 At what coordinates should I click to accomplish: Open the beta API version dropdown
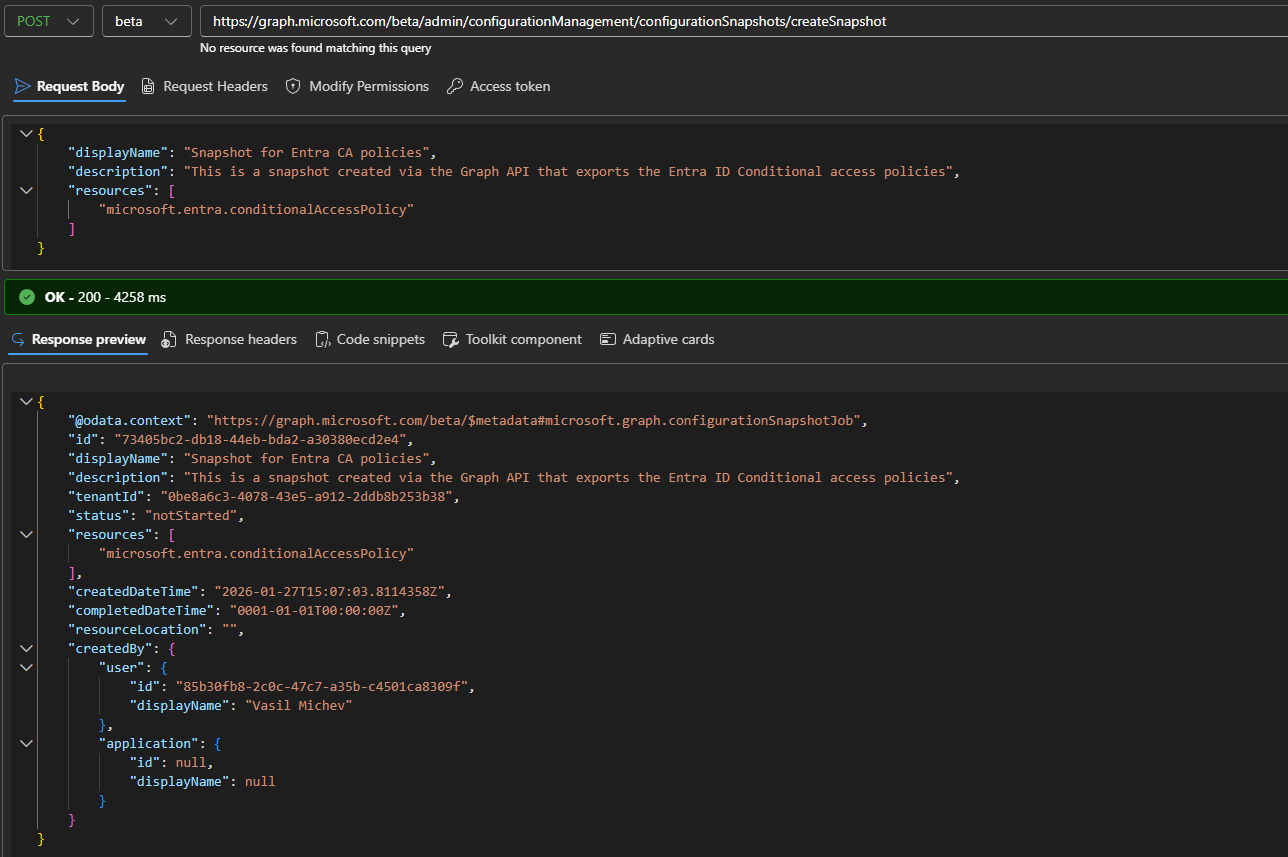(x=146, y=21)
